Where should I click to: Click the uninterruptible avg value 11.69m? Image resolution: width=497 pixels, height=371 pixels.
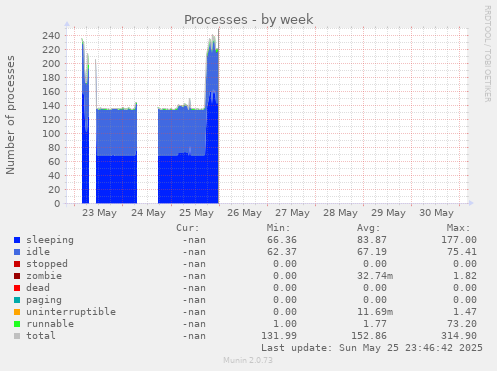pyautogui.click(x=375, y=312)
